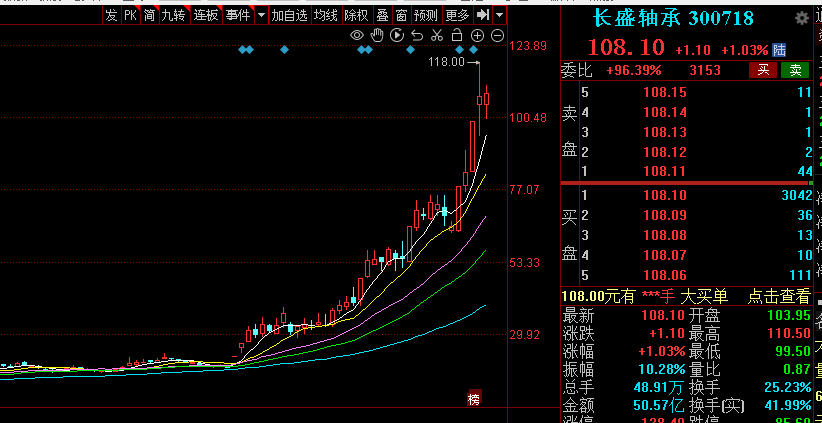
Task: Click the red 买 buy button
Action: click(763, 70)
